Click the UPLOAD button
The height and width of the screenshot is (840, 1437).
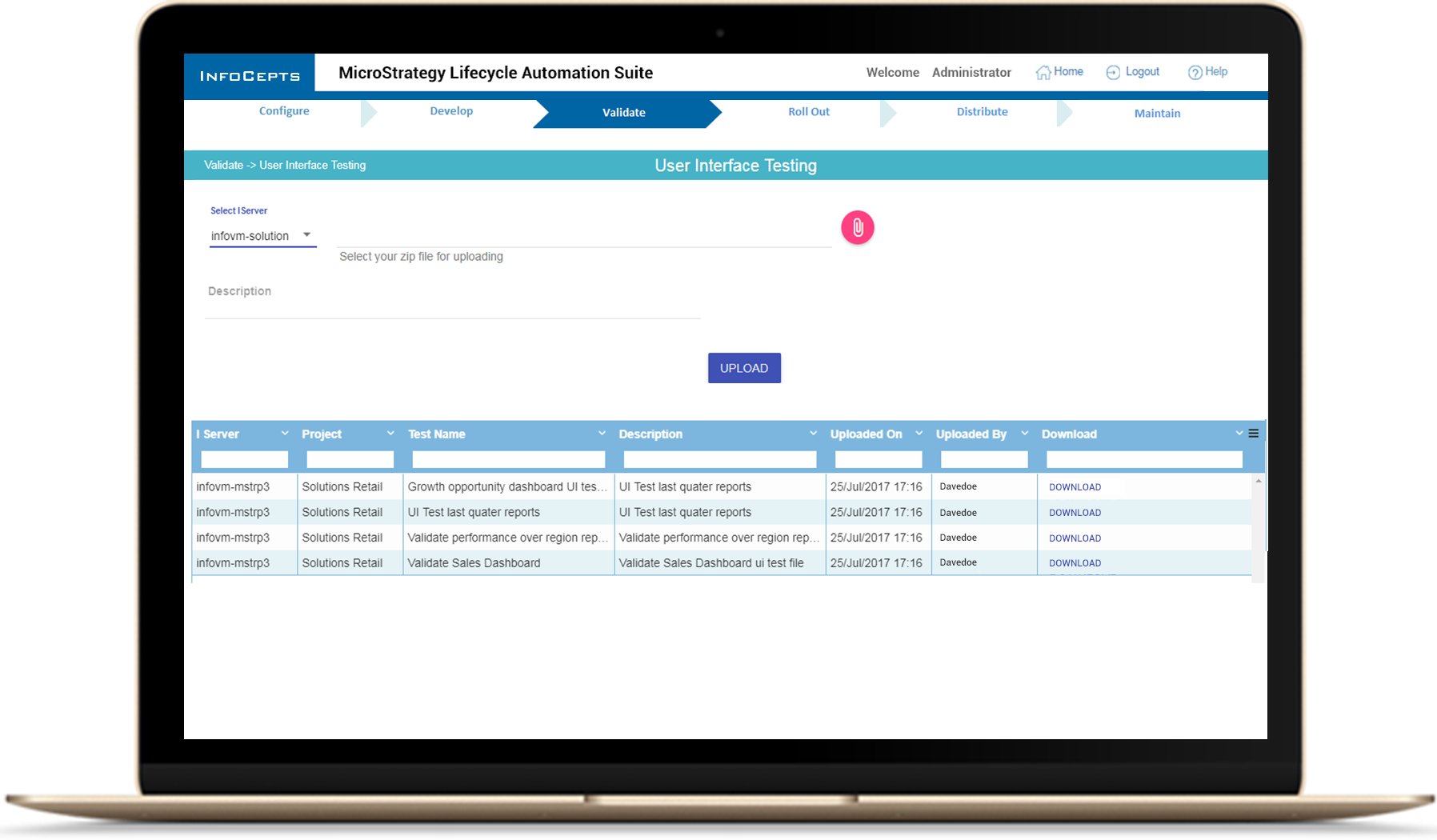pos(744,368)
